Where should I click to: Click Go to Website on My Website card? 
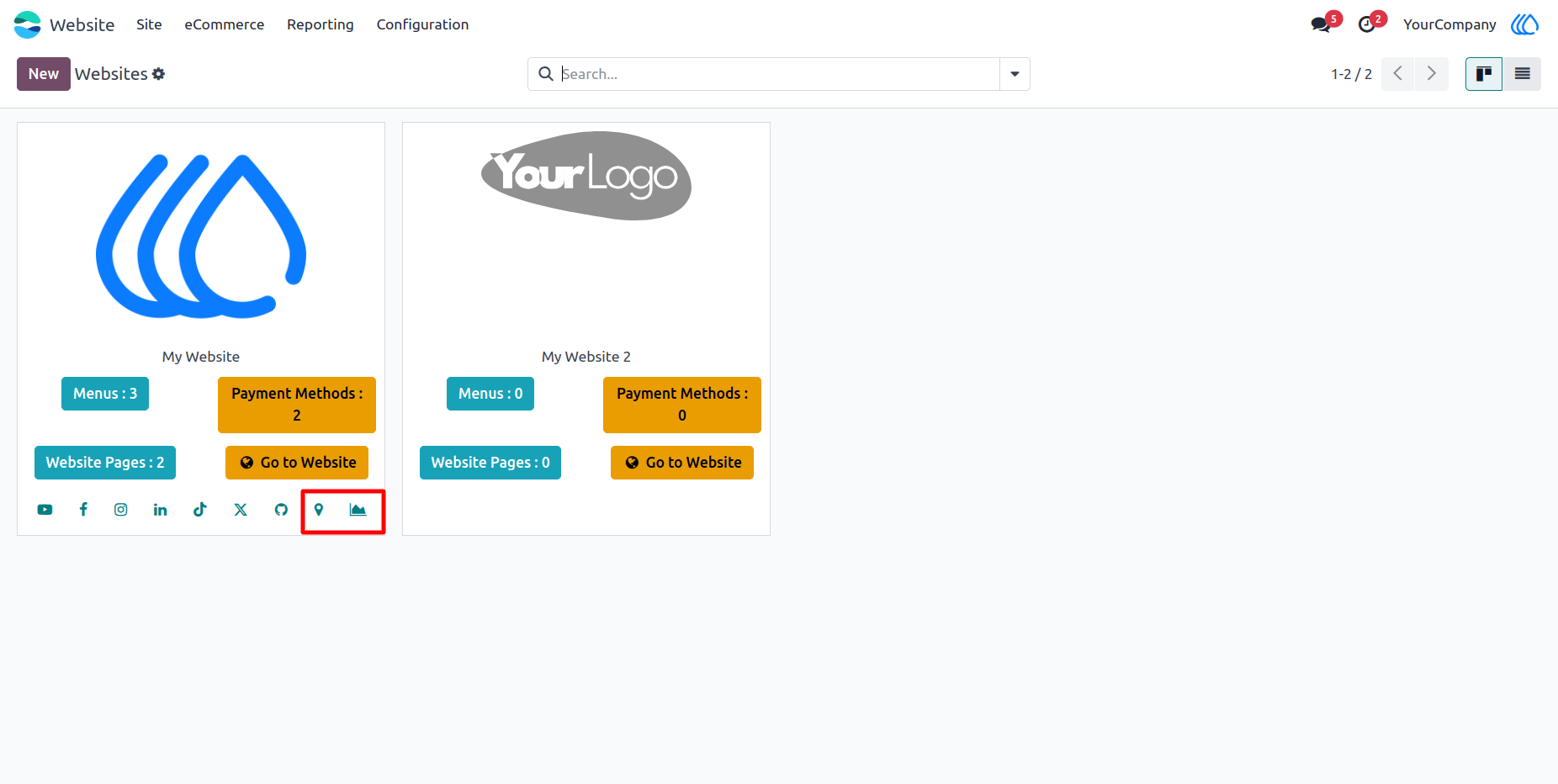[297, 463]
